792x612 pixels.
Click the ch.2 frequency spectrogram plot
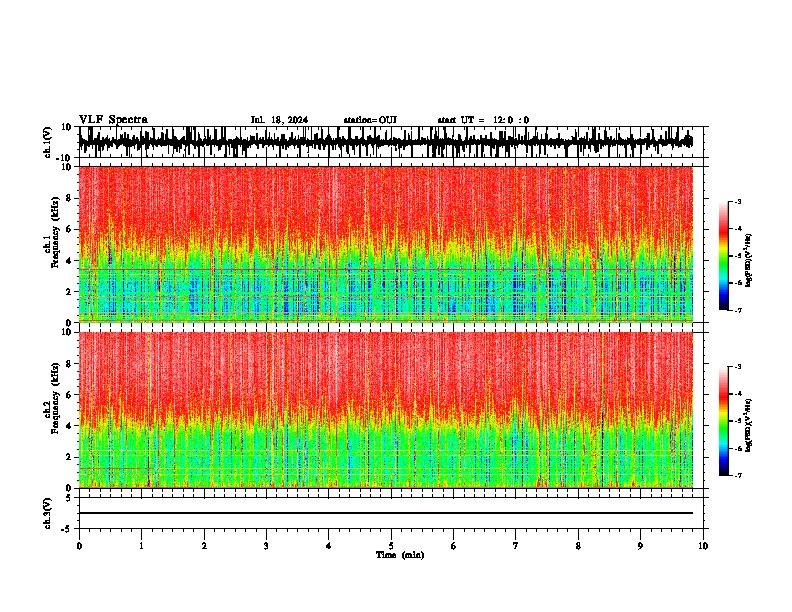click(386, 410)
